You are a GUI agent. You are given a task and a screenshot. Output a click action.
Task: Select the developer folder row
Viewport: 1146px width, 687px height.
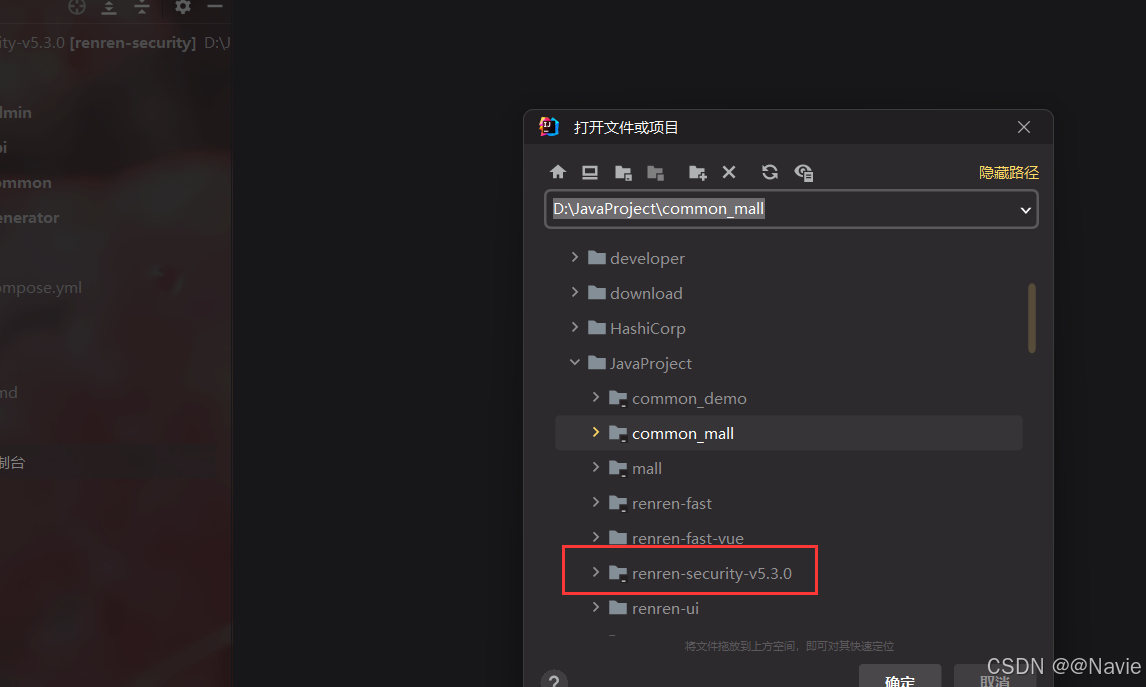click(789, 258)
